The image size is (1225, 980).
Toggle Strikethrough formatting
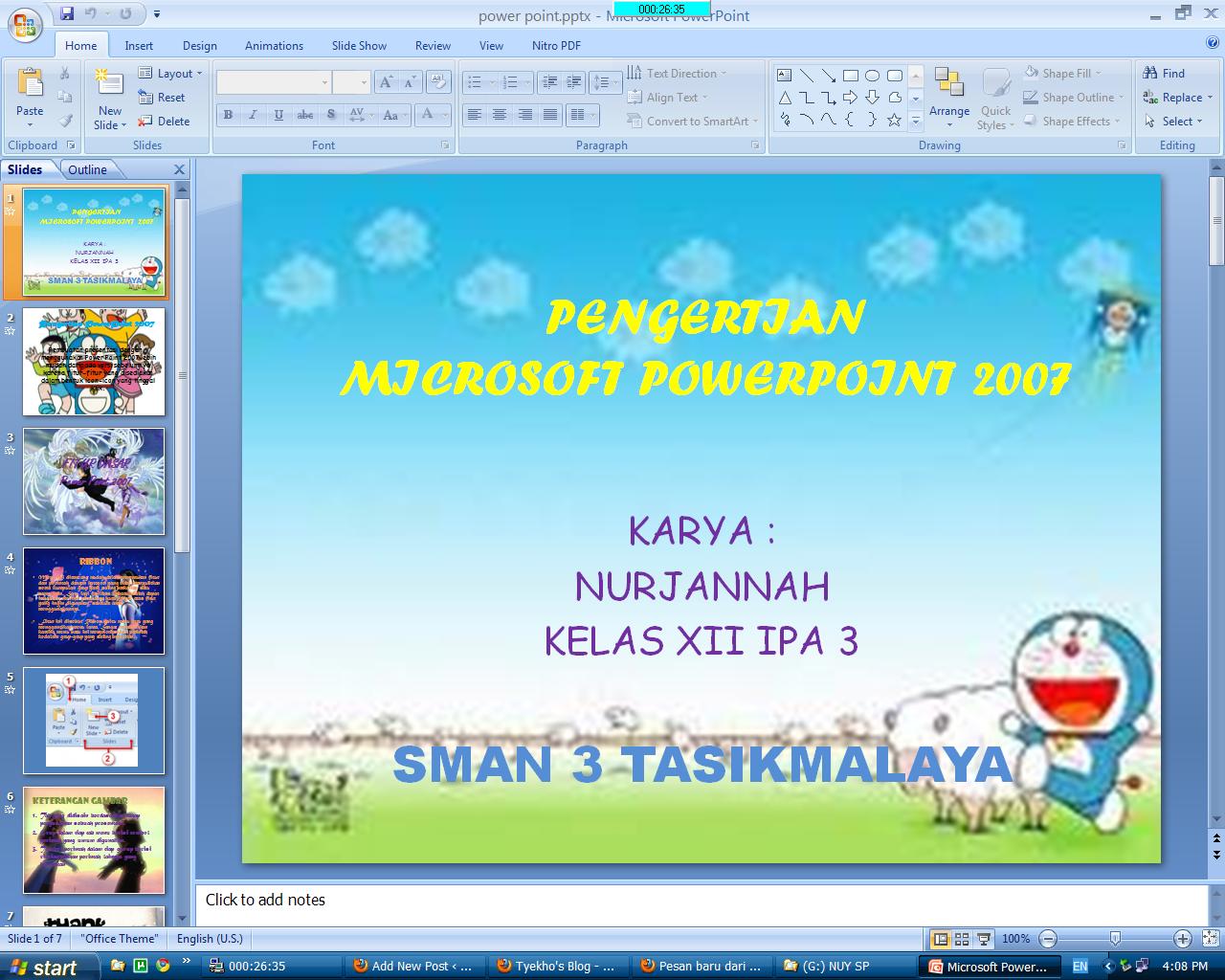pyautogui.click(x=304, y=115)
